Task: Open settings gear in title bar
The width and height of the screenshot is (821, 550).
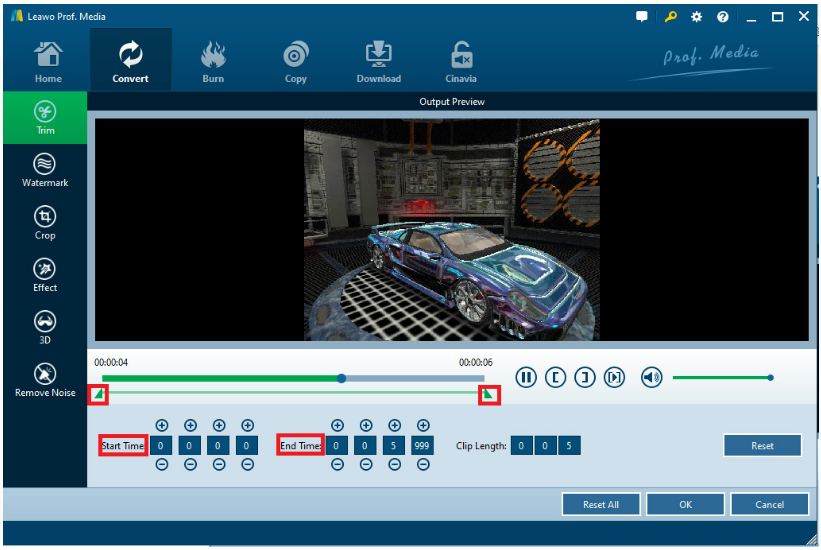Action: 696,17
